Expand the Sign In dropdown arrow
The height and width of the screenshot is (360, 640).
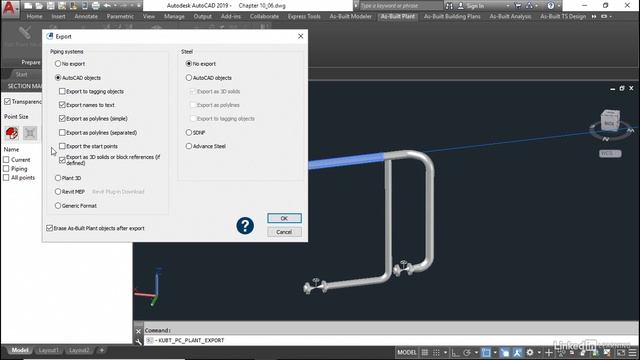click(x=508, y=6)
